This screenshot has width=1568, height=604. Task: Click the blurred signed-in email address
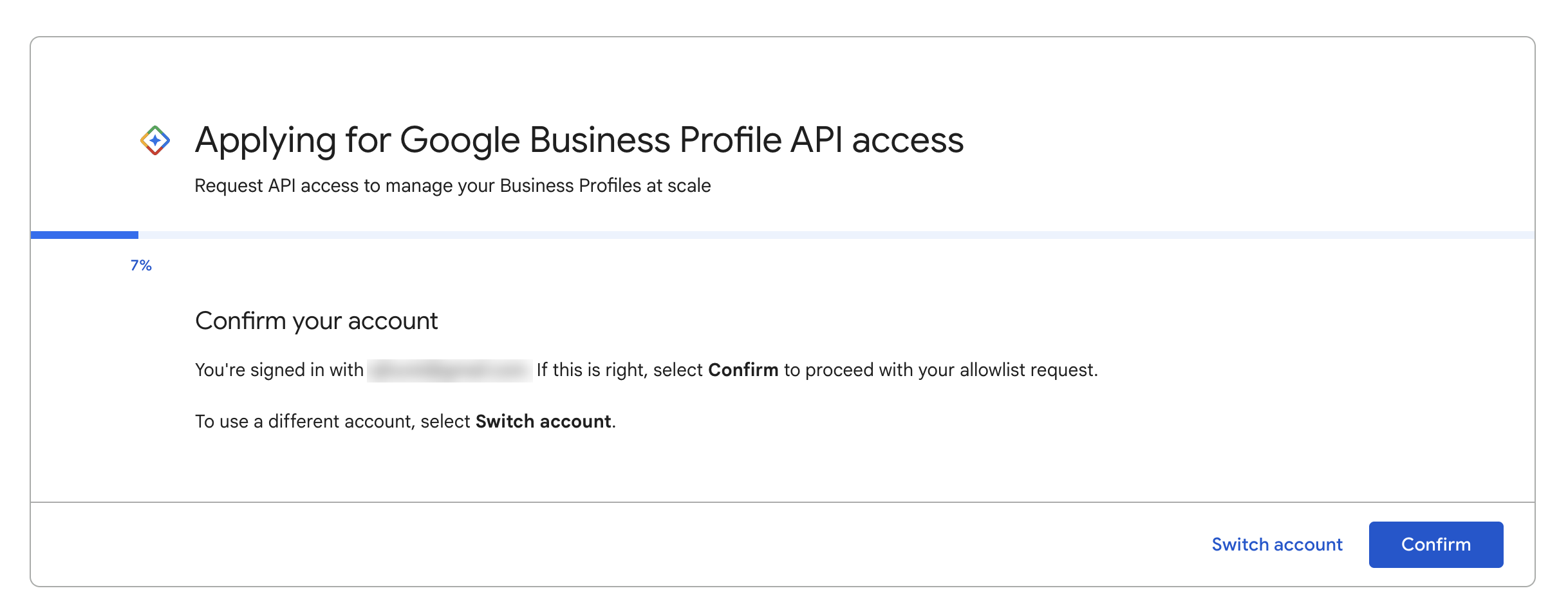(449, 370)
